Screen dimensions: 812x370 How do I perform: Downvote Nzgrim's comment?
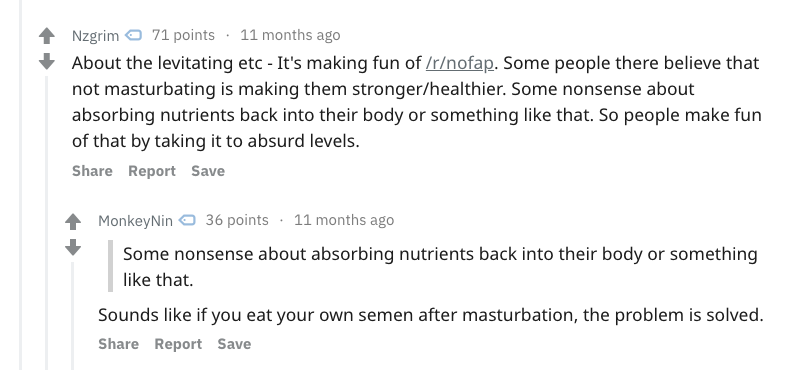tap(47, 61)
